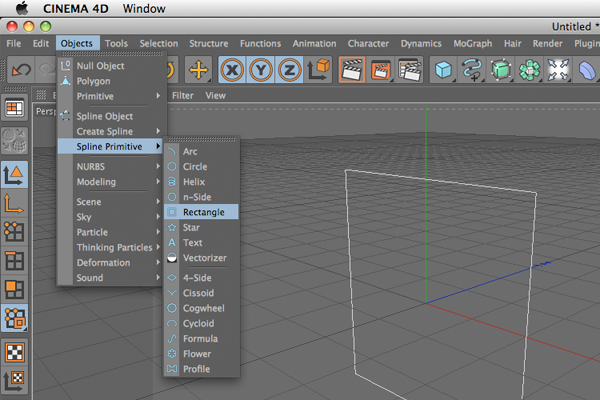The image size is (600, 400).
Task: Expand the Scene submenu
Action: 112,202
